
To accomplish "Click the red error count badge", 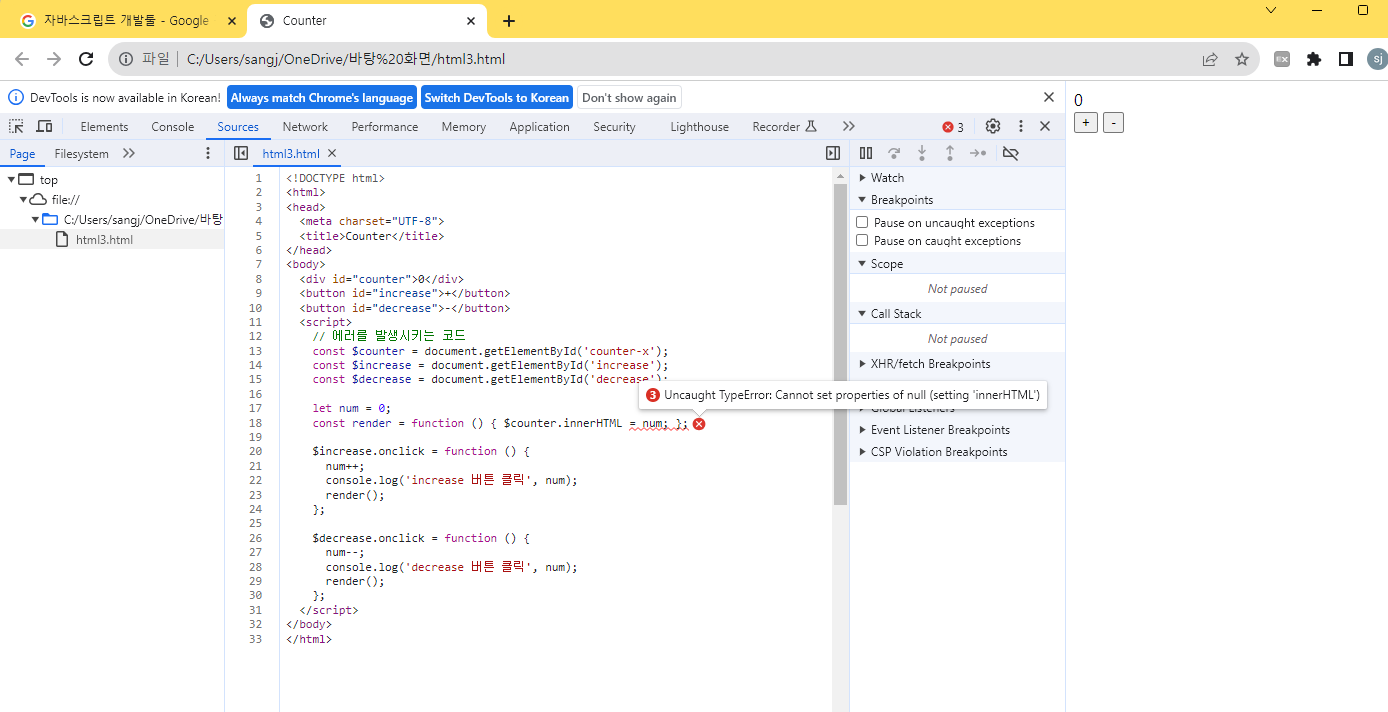I will click(x=953, y=127).
